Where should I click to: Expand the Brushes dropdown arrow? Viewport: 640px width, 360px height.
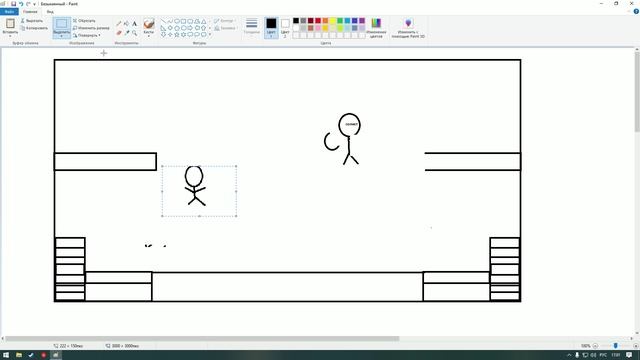coord(149,36)
